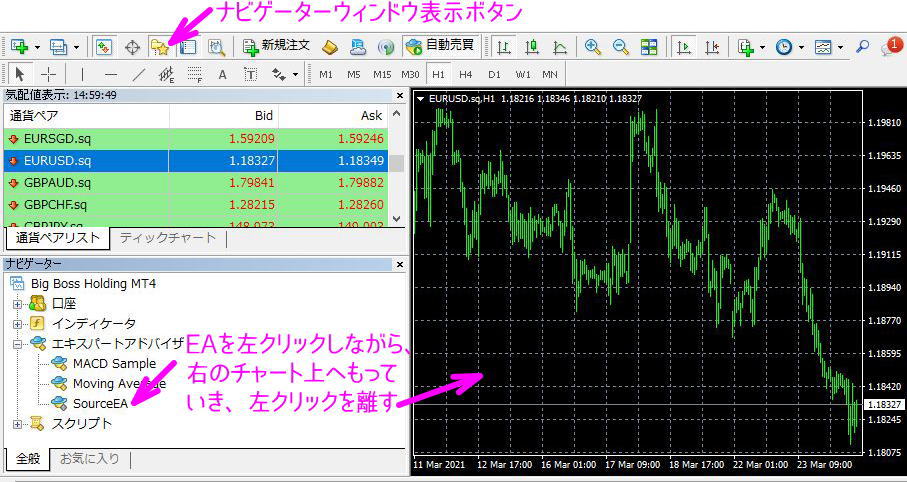907x482 pixels.
Task: Click the signals broadcast icon
Action: coord(385,47)
